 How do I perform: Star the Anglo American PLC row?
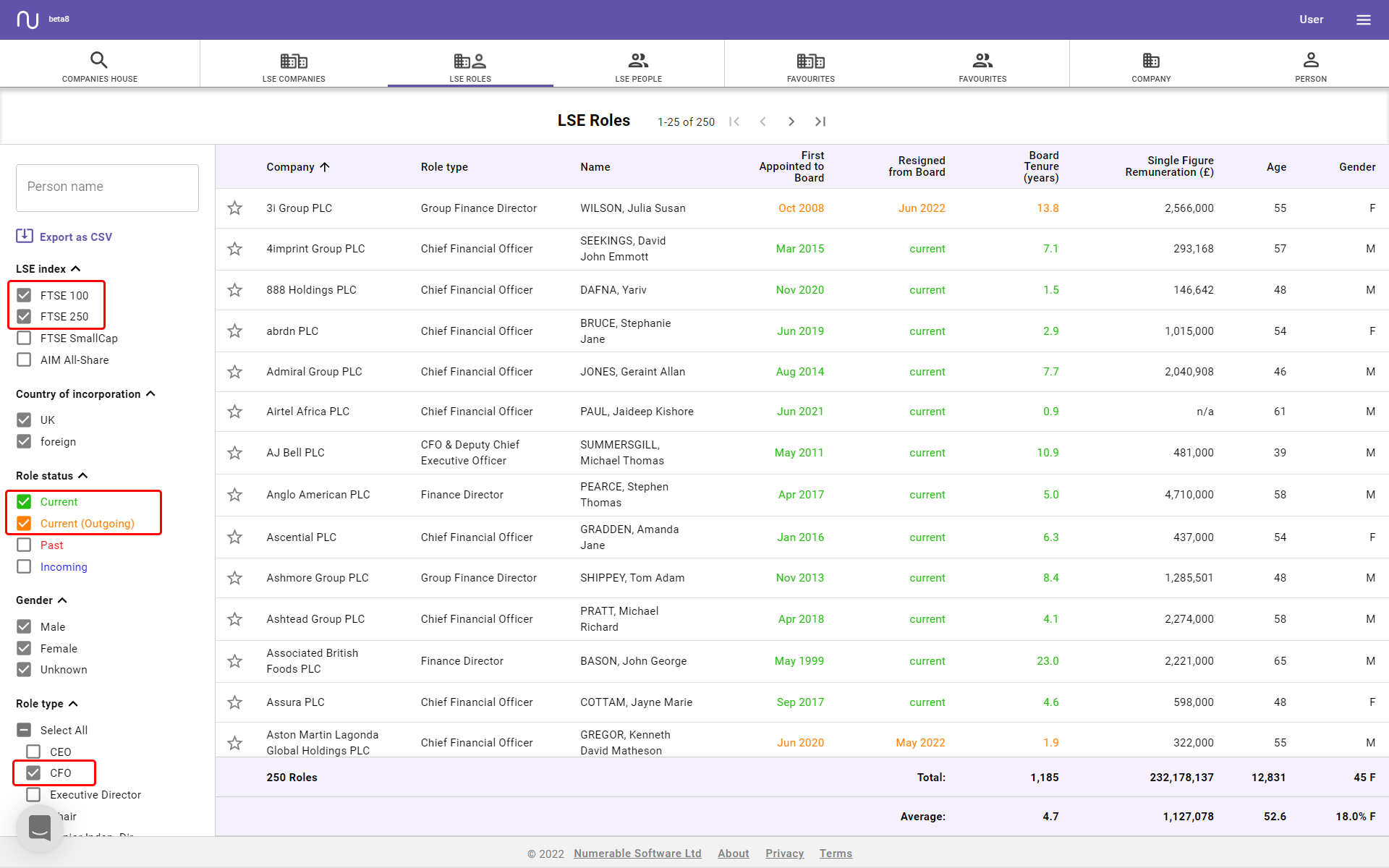pyautogui.click(x=235, y=495)
